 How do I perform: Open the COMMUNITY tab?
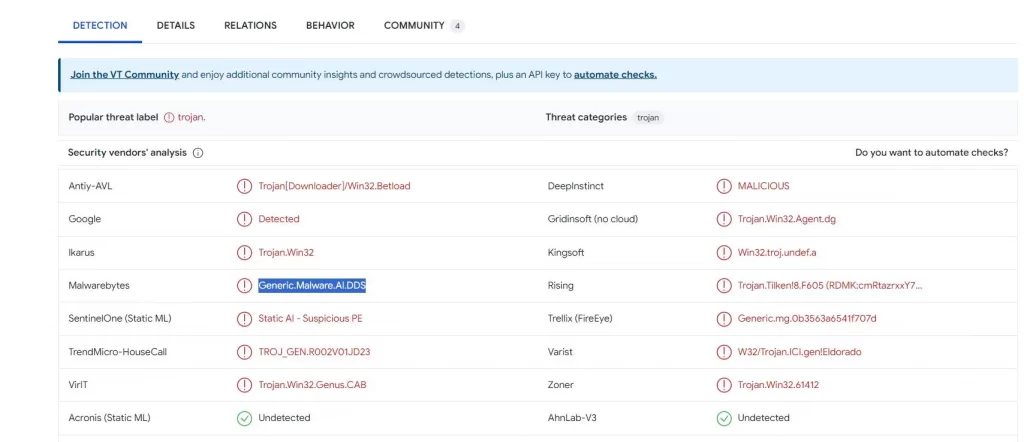pyautogui.click(x=424, y=25)
